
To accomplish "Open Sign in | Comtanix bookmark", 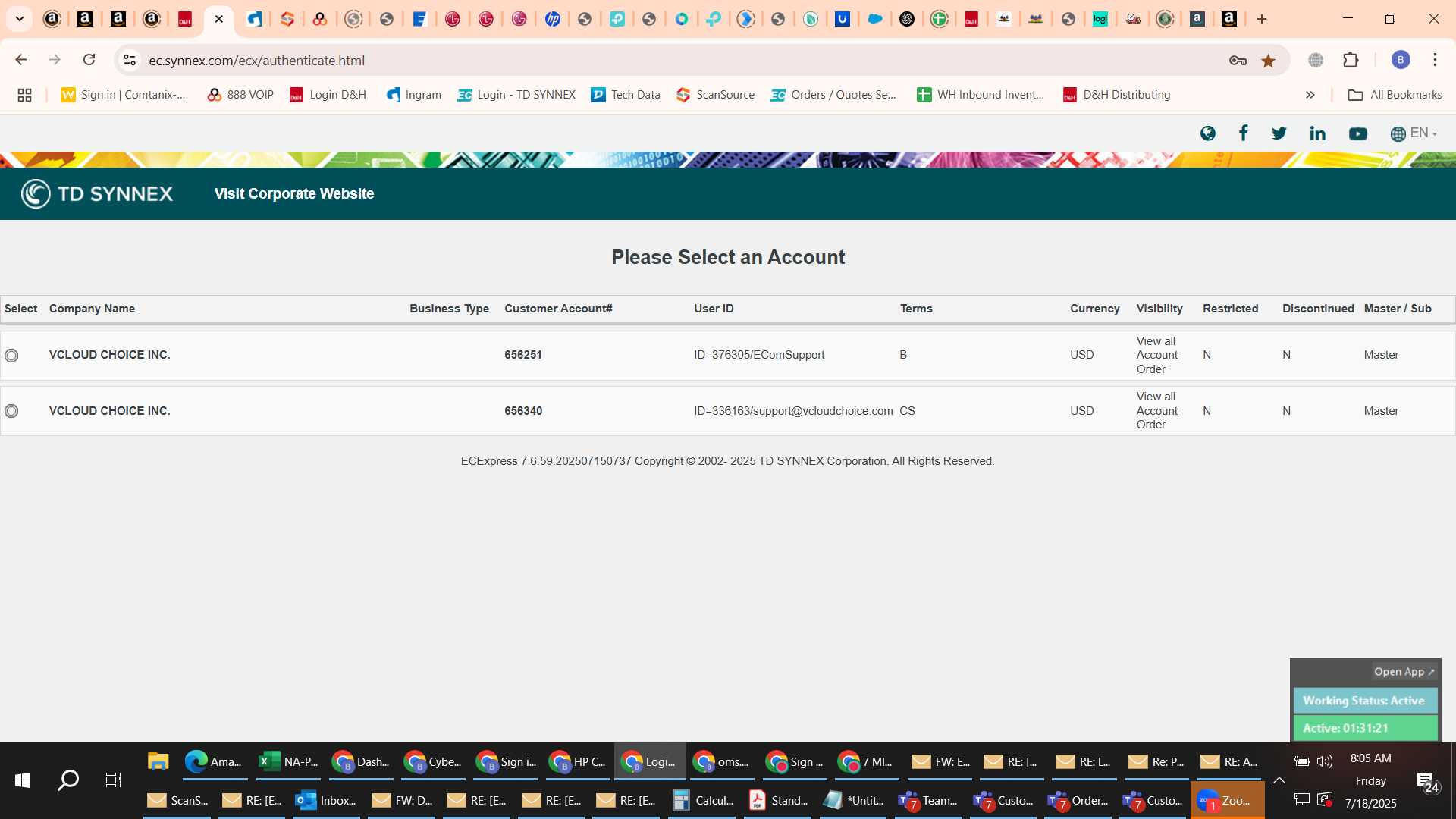I will pos(124,95).
